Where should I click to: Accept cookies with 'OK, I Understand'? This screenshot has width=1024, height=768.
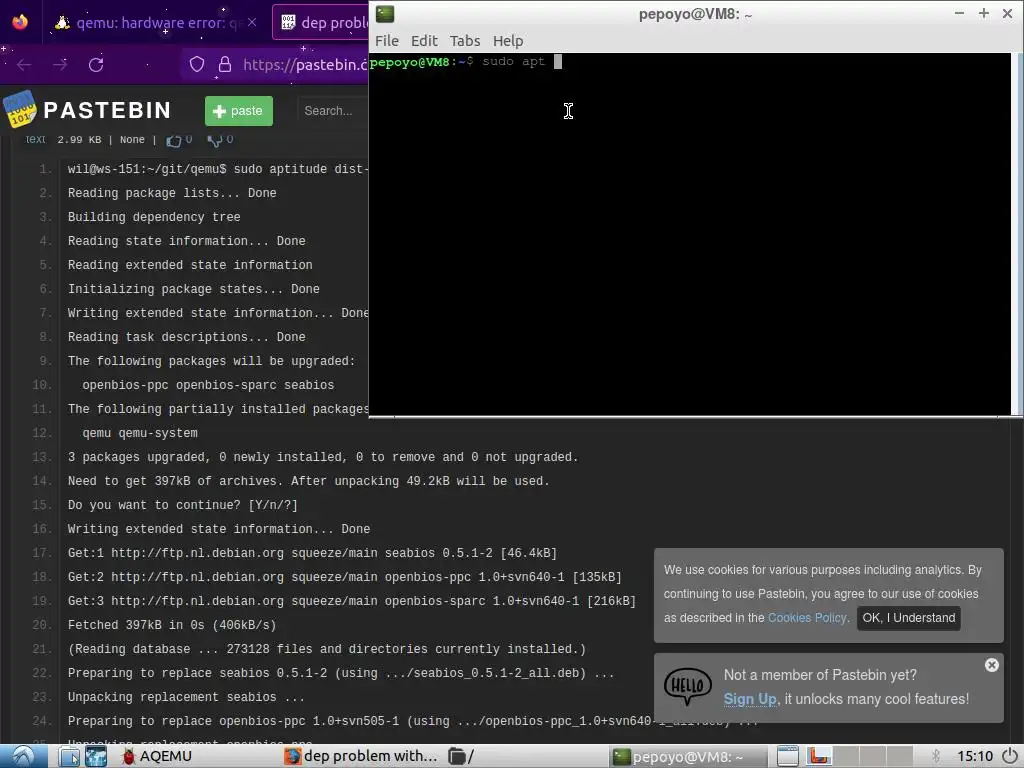click(908, 618)
